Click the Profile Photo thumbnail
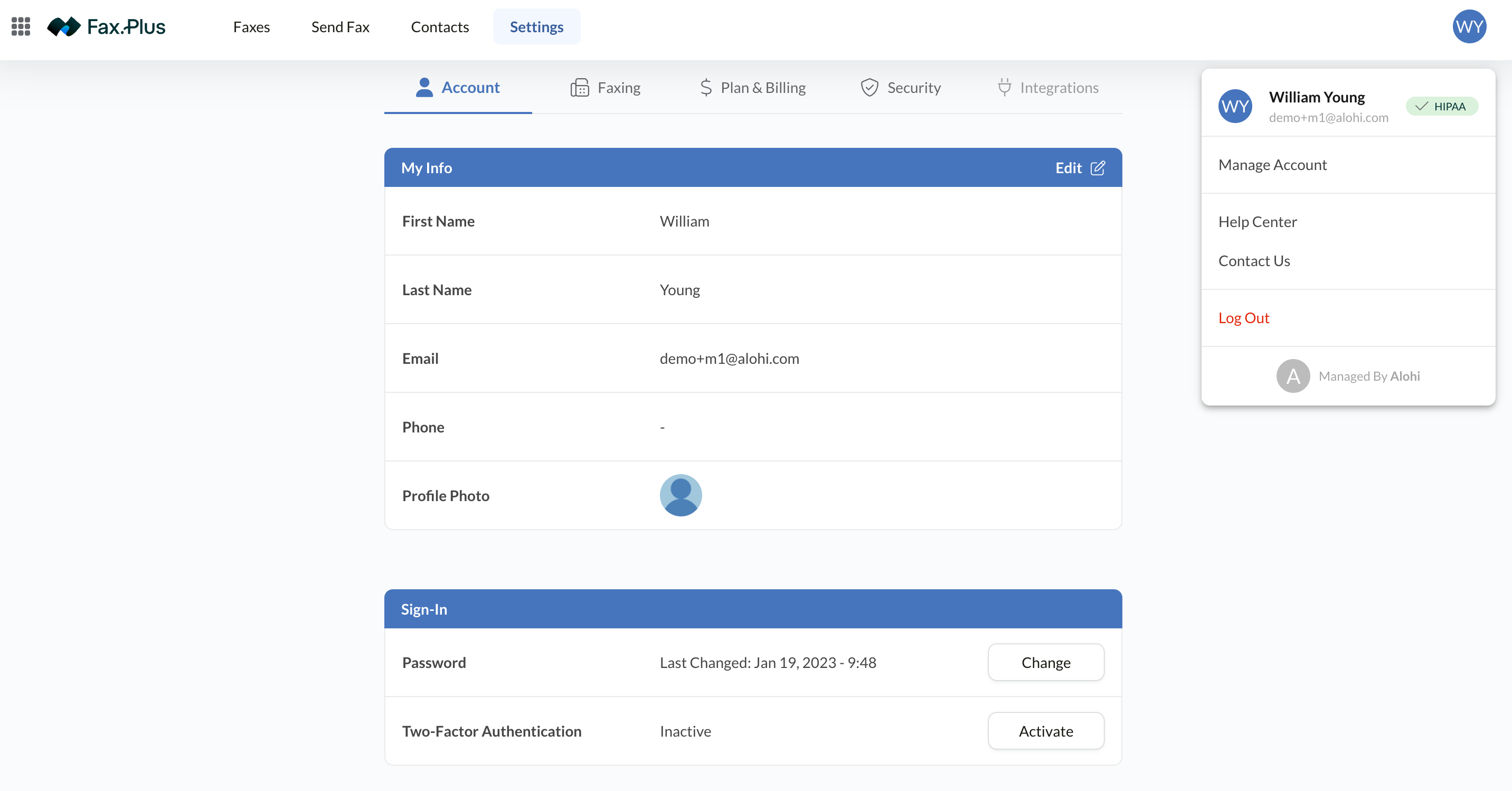 [681, 496]
